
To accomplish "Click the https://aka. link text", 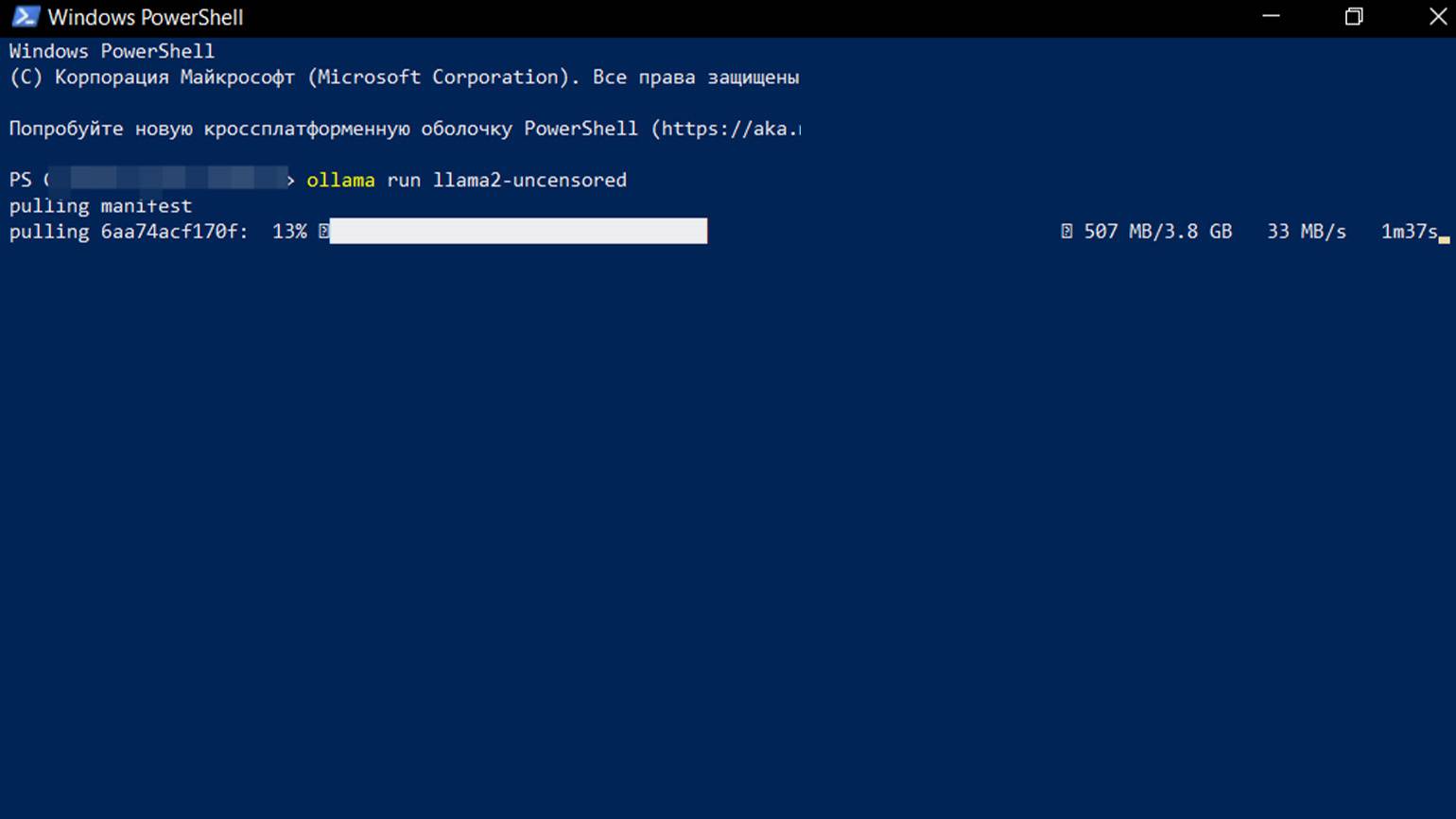I will (730, 129).
